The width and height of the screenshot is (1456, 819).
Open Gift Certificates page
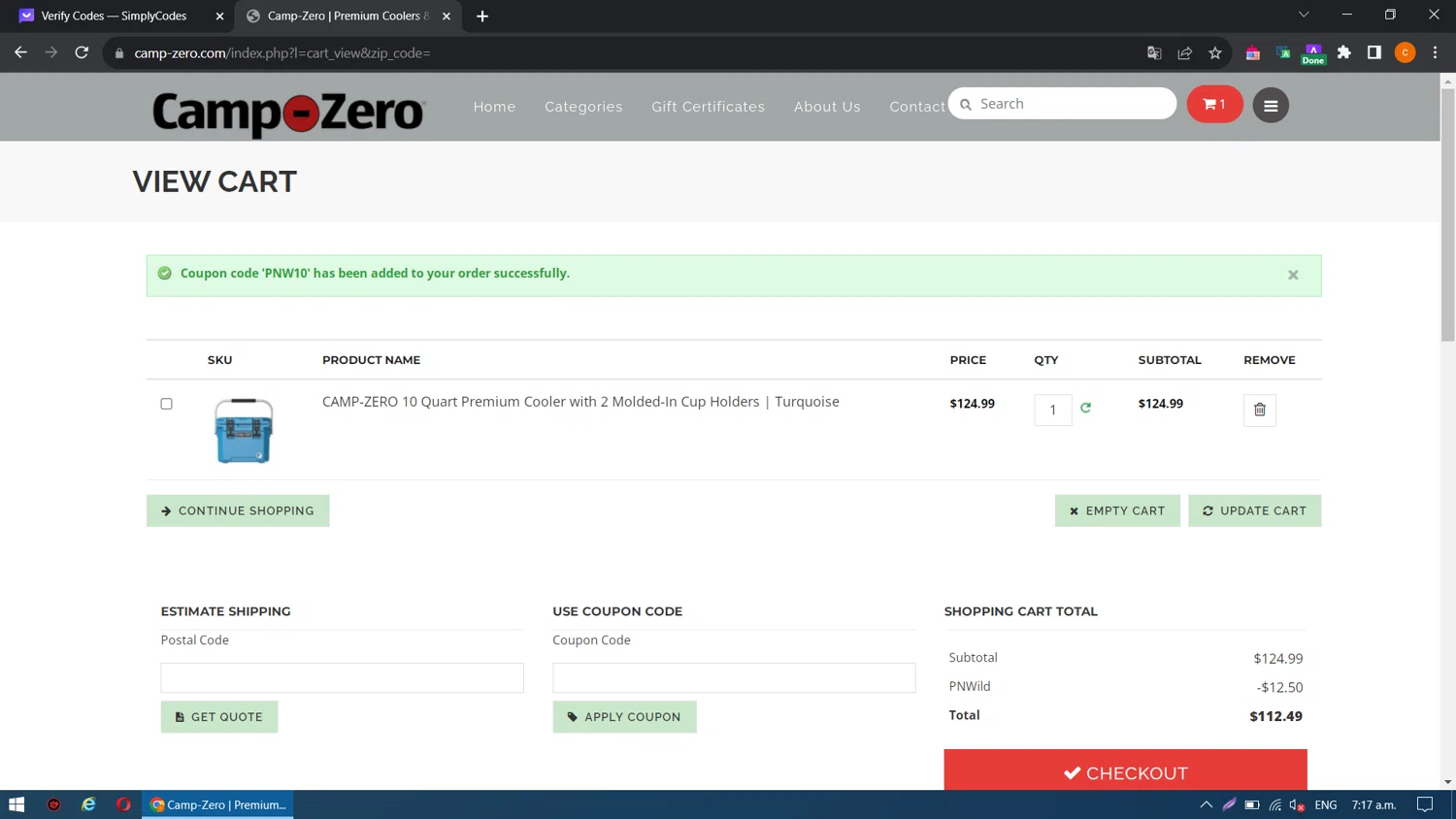tap(708, 107)
